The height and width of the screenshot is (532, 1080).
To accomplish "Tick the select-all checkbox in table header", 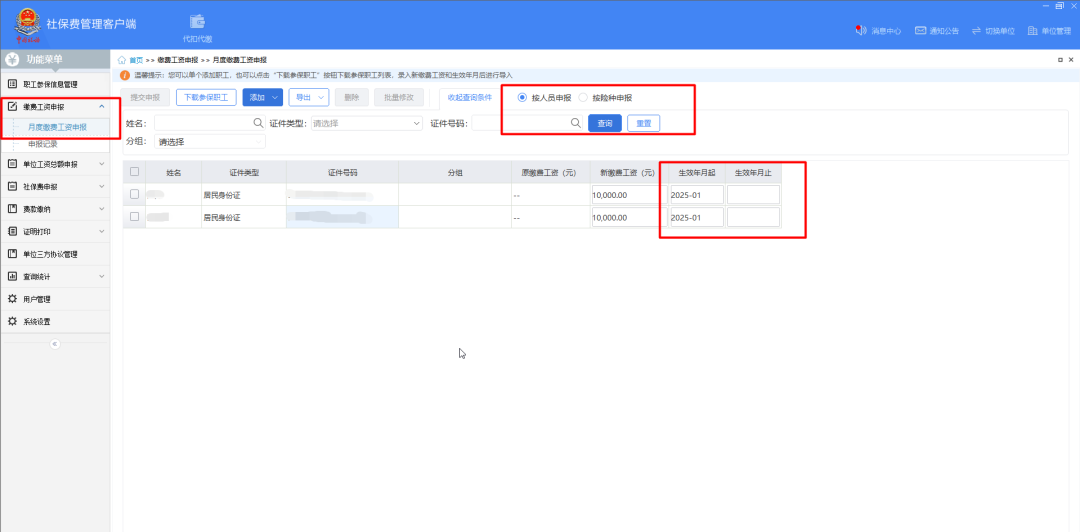I will (x=135, y=172).
